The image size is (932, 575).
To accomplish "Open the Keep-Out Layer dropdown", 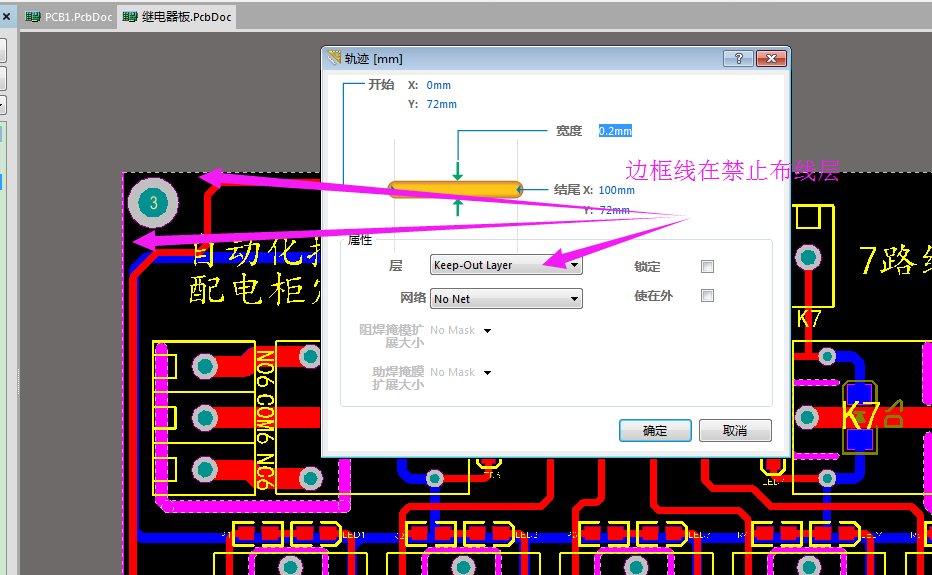I will coord(506,265).
